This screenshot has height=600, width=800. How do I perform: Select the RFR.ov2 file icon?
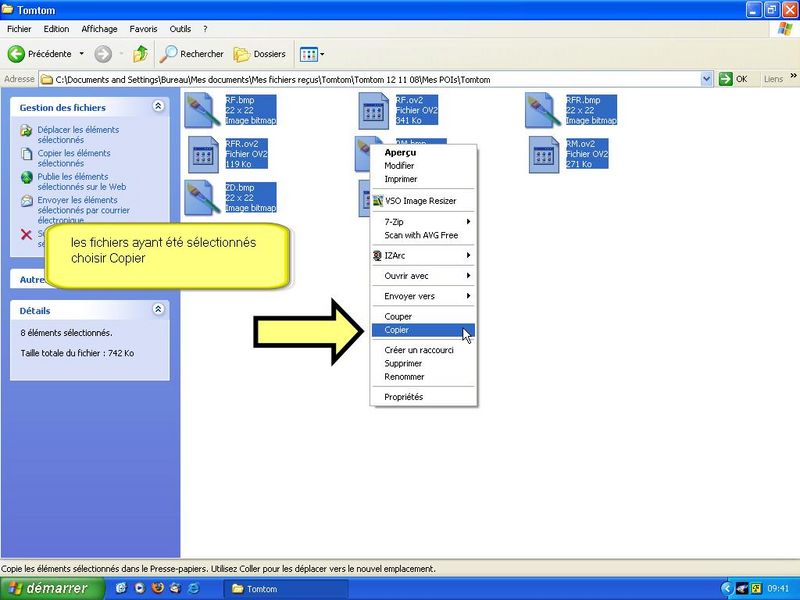[203, 154]
